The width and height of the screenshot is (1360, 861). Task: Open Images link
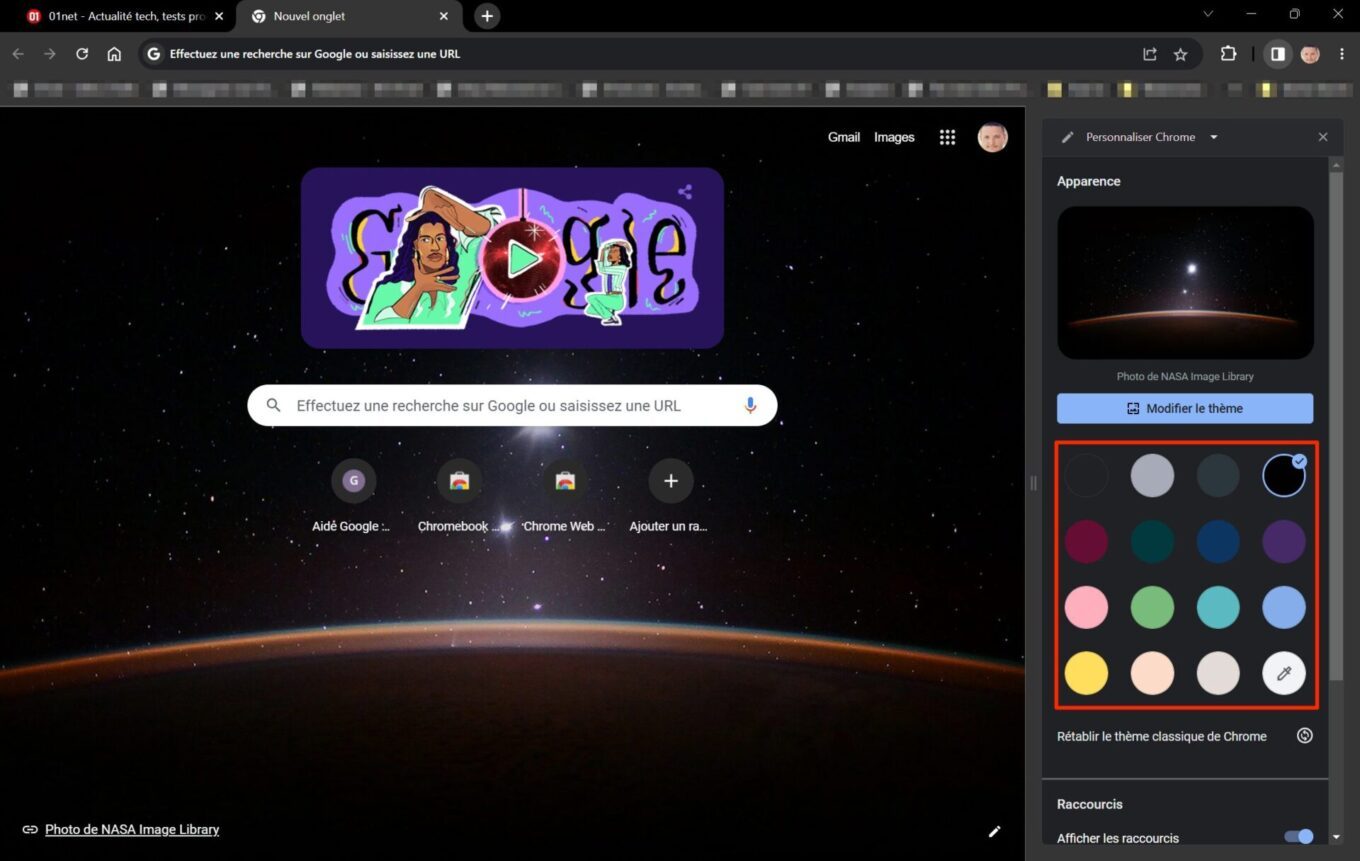(x=894, y=137)
